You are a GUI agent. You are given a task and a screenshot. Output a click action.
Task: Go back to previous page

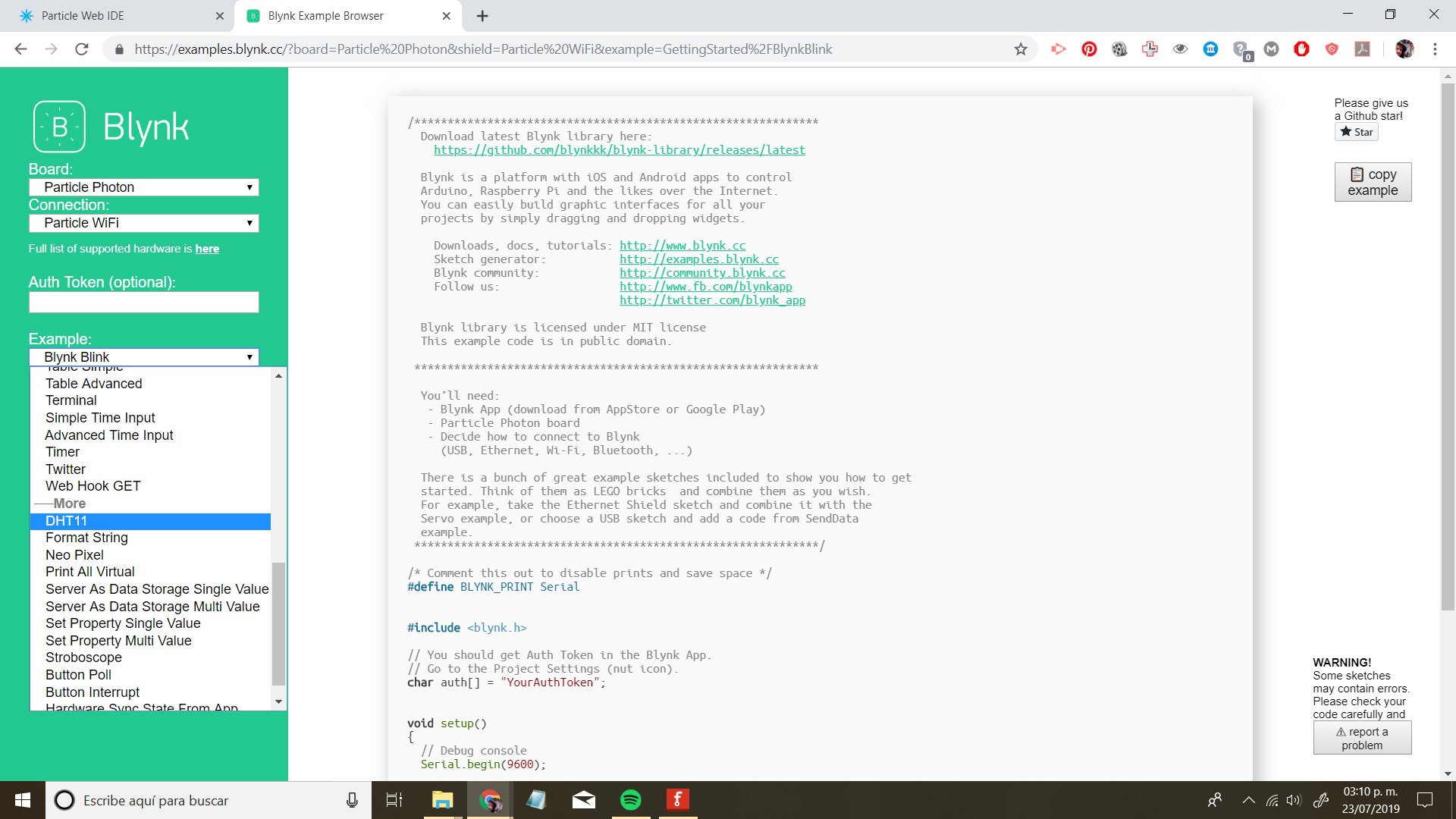click(x=20, y=49)
